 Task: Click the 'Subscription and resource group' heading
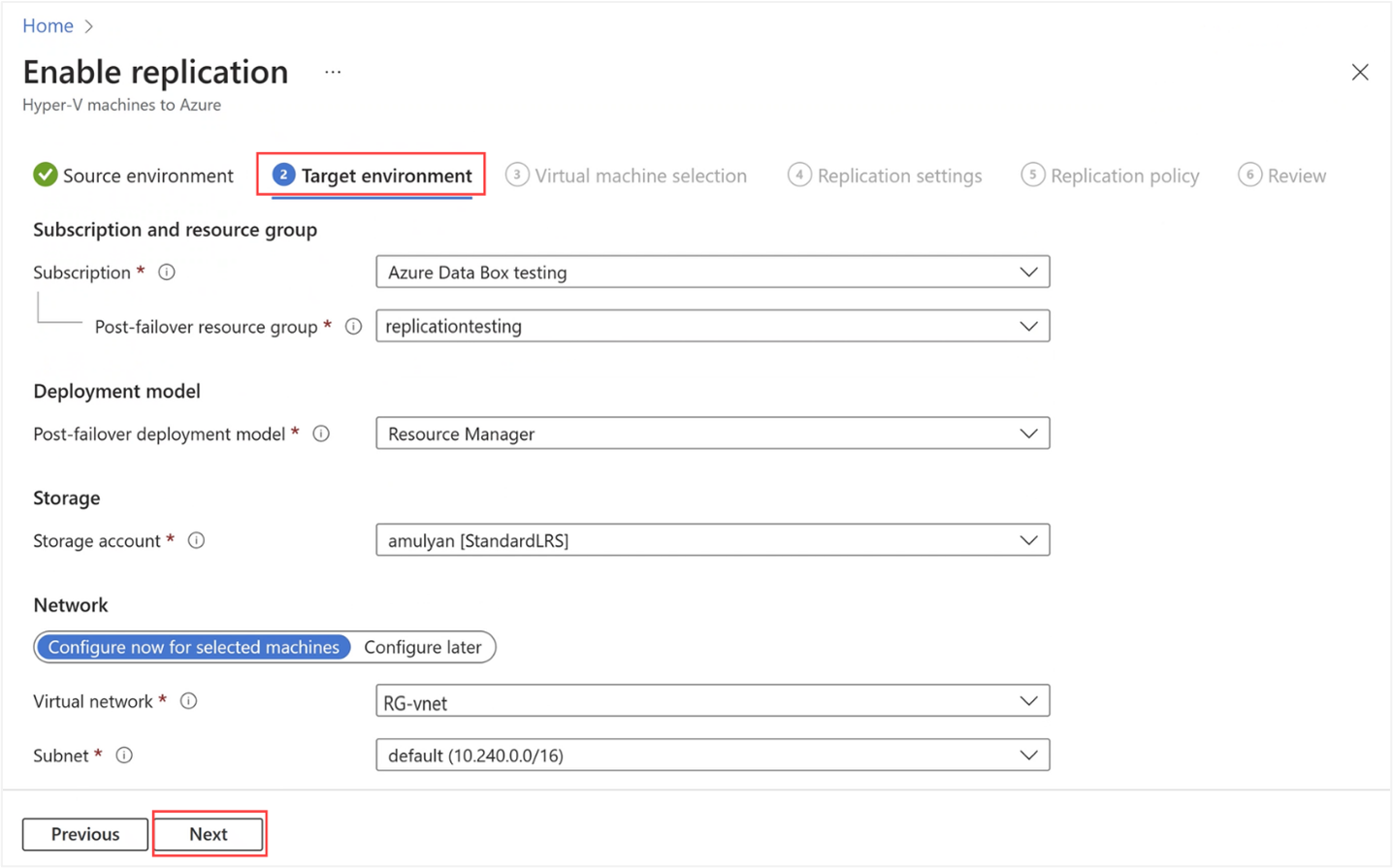pos(176,230)
